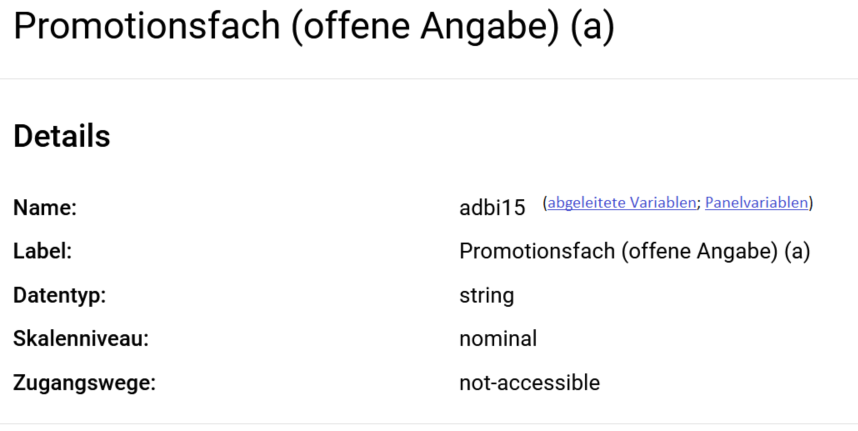858x431 pixels.
Task: Open the abgeleitete Variablen link
Action: coord(622,203)
